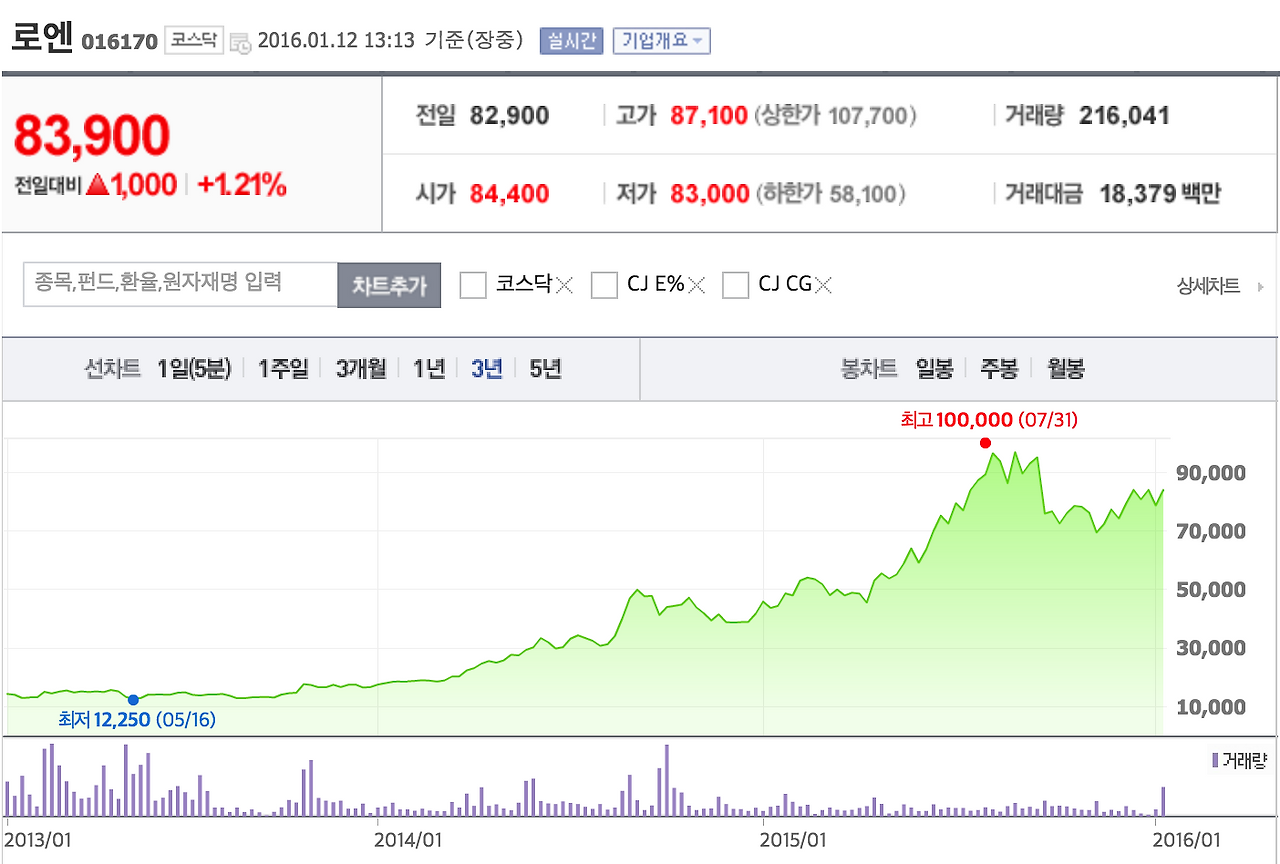Click the 실시간 real-time button
The width and height of the screenshot is (1280, 864).
tap(571, 41)
